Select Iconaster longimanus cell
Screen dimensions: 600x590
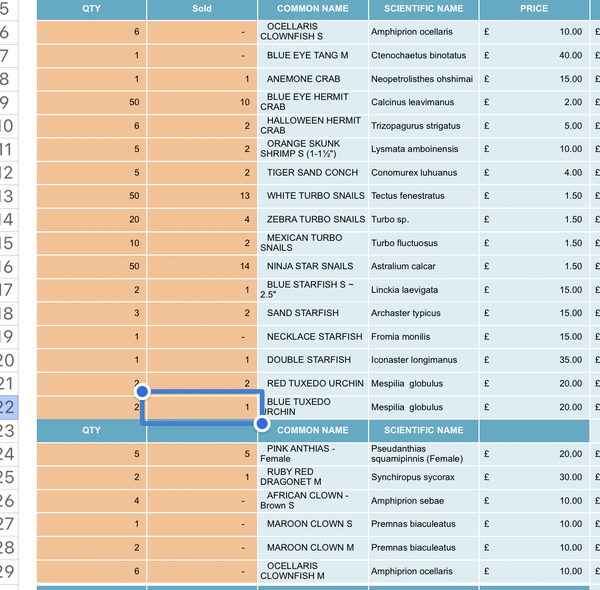click(x=424, y=360)
